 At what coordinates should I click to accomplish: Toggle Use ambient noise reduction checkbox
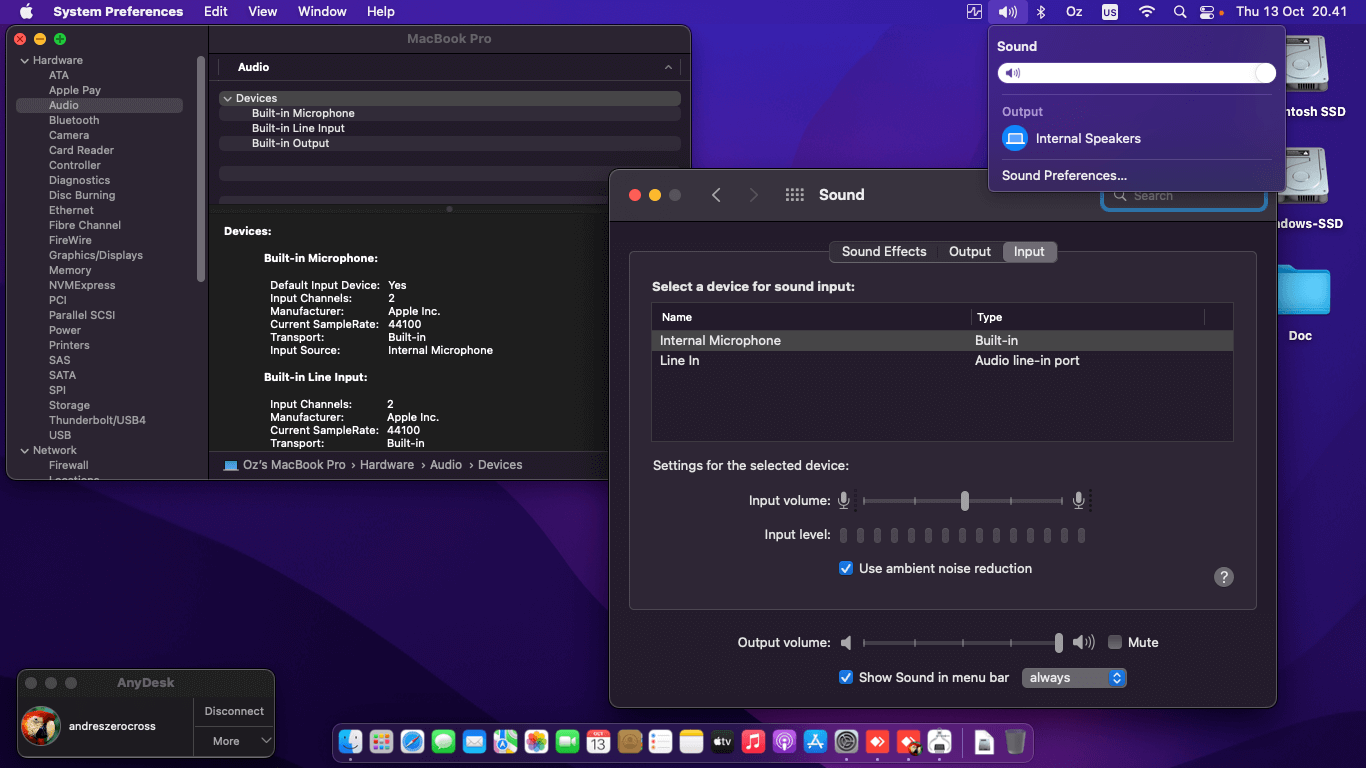846,568
